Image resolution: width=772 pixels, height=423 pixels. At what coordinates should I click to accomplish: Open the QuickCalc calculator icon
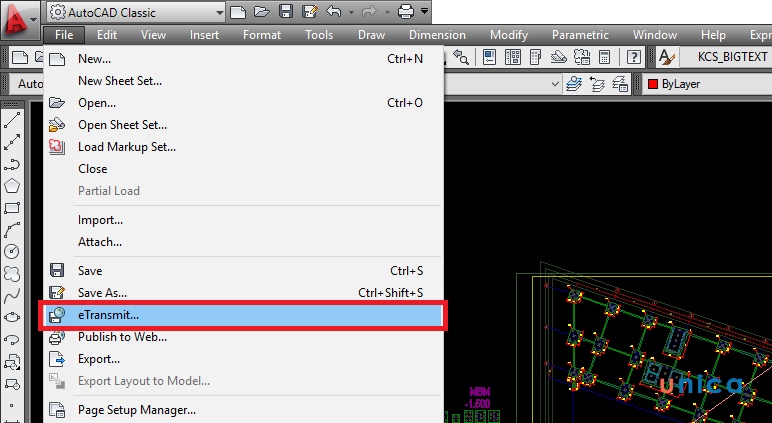[x=605, y=57]
